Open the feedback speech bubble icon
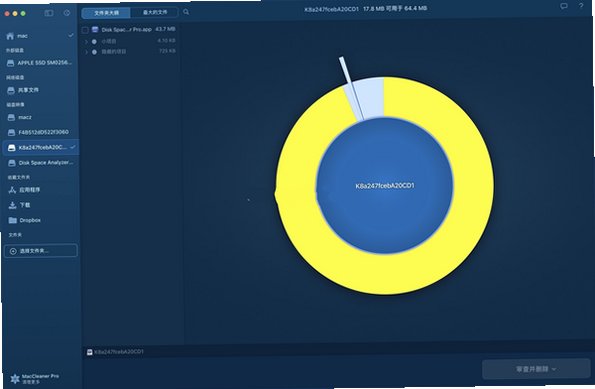The height and width of the screenshot is (389, 595). click(x=564, y=6)
